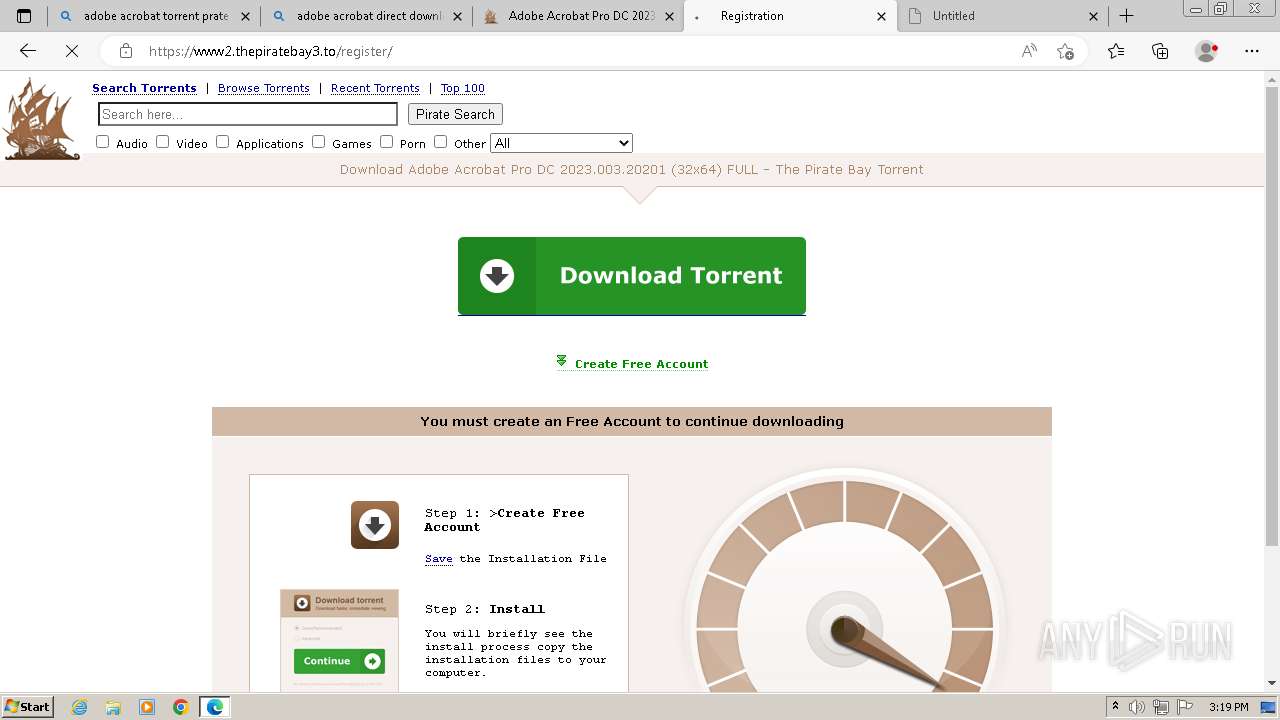Open media player taskbar icon
This screenshot has width=1280, height=720.
click(147, 707)
